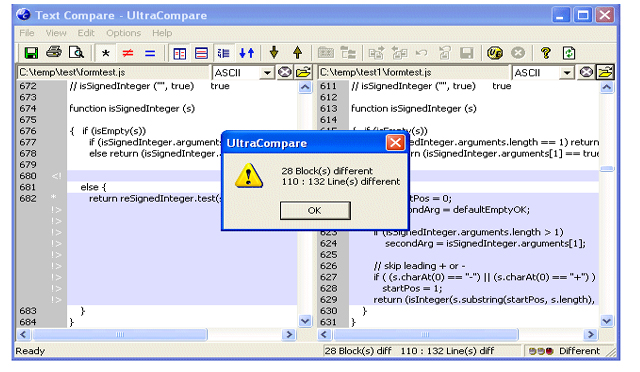Viewport: 640px width, 372px height.
Task: Click the Print icon in toolbar
Action: tap(53, 53)
